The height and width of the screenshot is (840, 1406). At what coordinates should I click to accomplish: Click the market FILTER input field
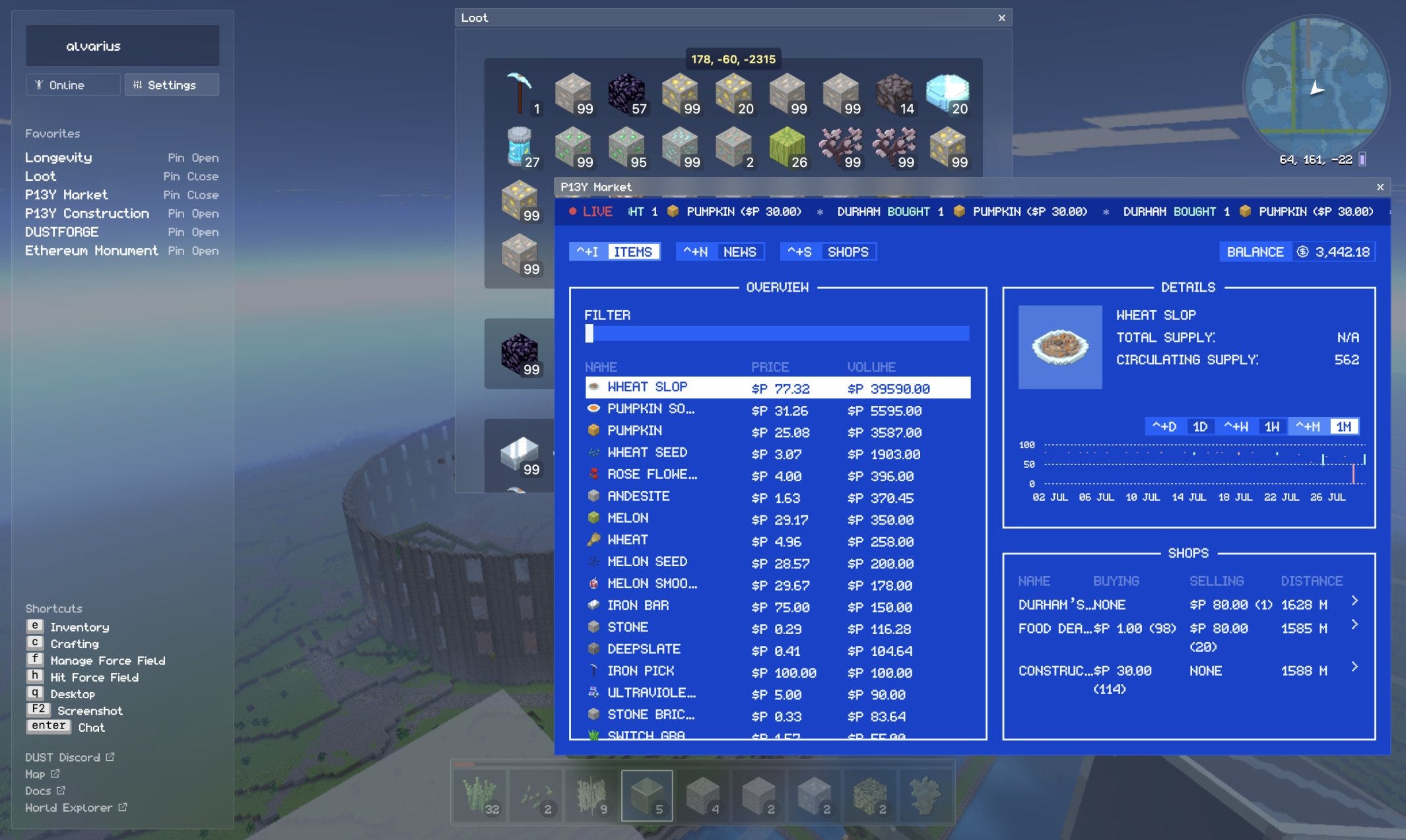click(x=777, y=334)
